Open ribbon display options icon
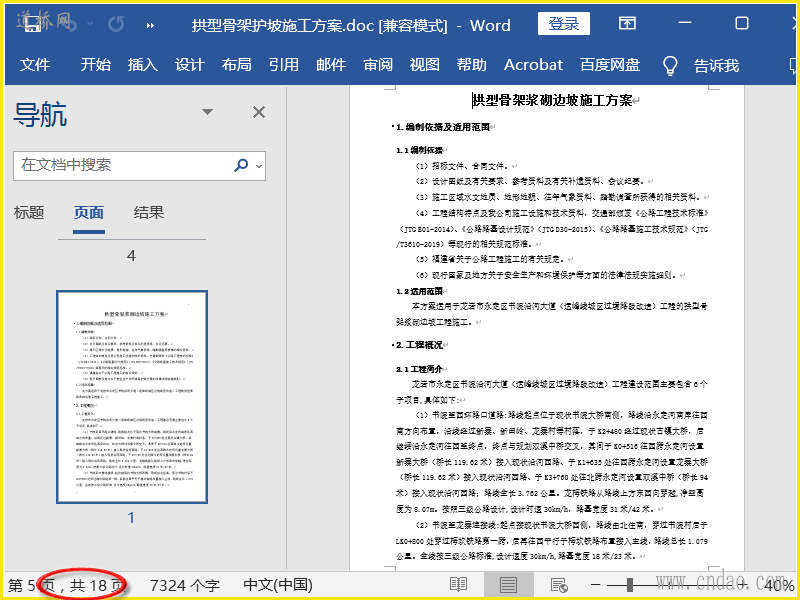800x600 pixels. 627,23
